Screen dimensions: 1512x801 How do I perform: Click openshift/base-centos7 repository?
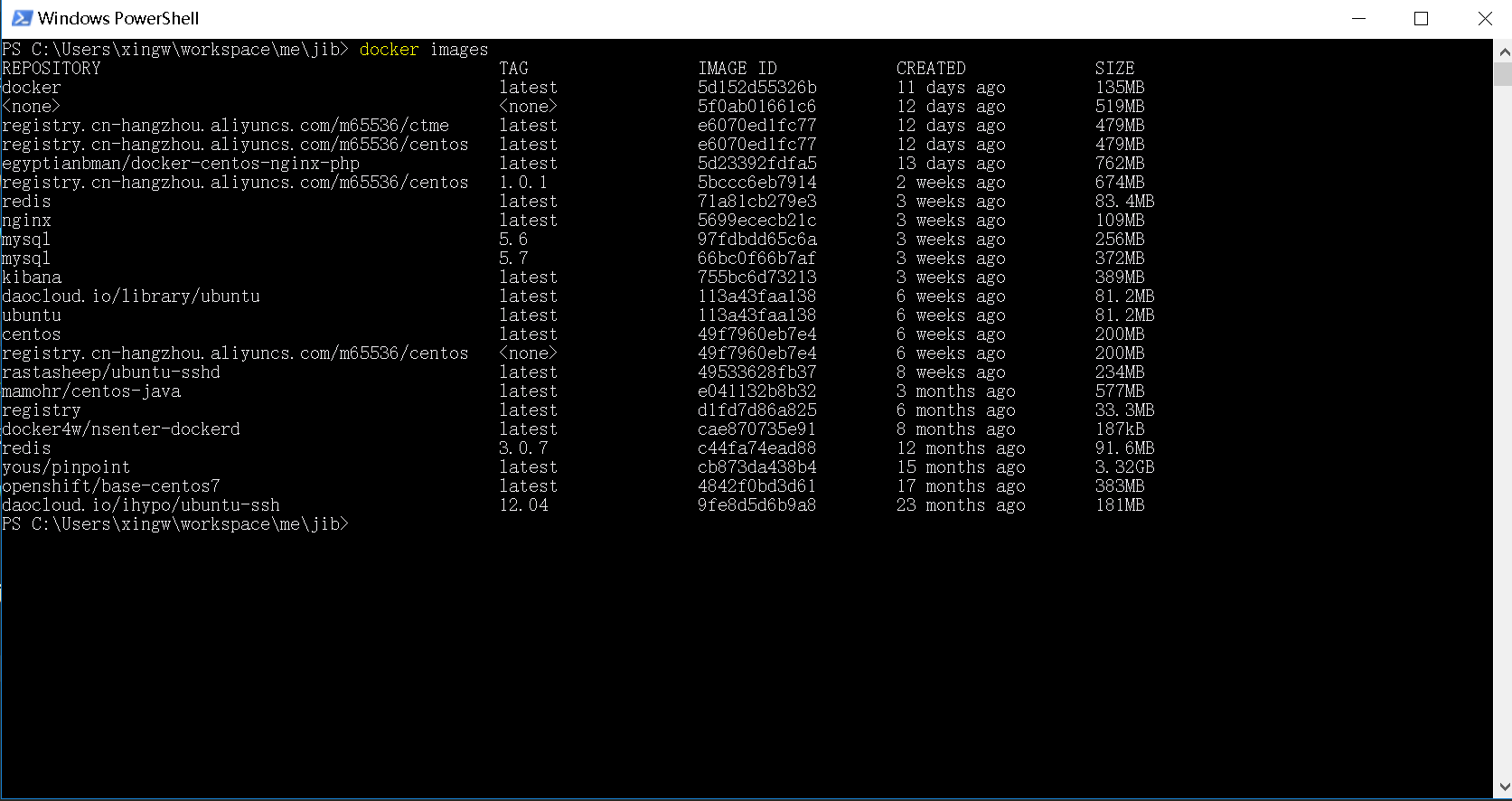coord(111,486)
